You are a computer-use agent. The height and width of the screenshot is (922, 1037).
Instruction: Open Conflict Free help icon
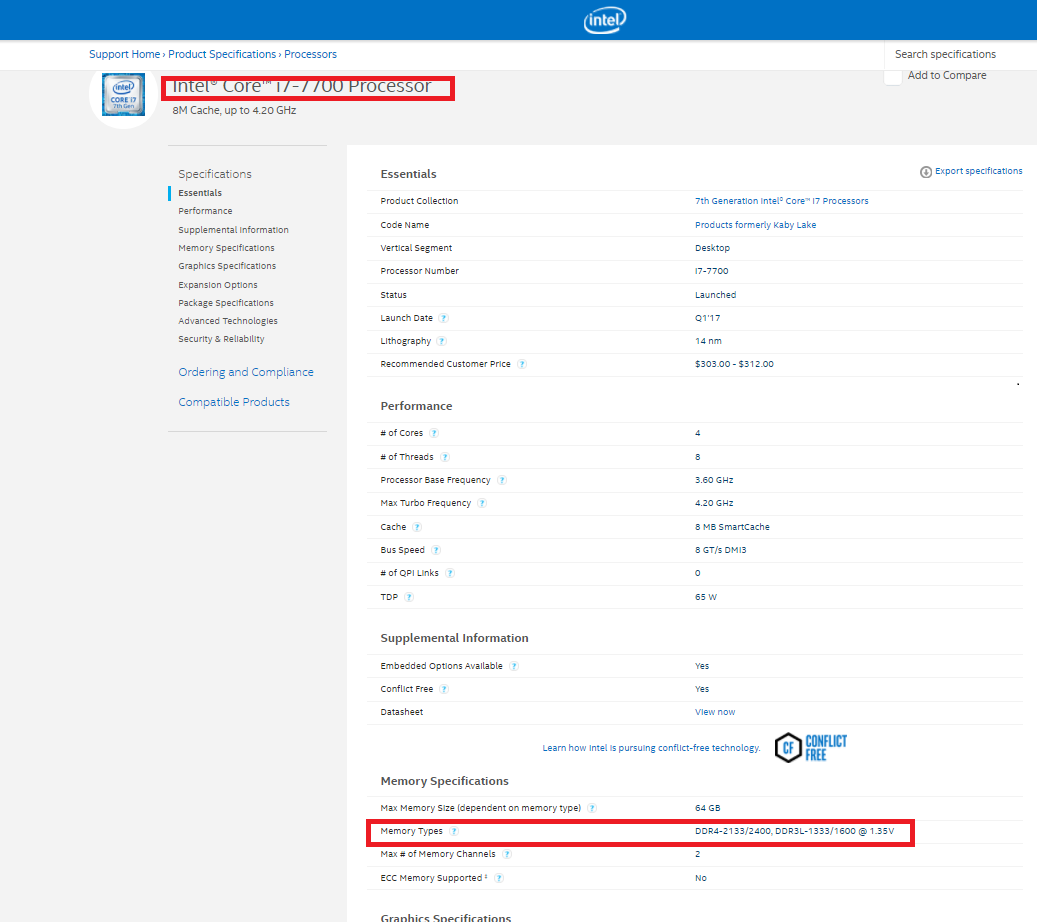pyautogui.click(x=444, y=689)
